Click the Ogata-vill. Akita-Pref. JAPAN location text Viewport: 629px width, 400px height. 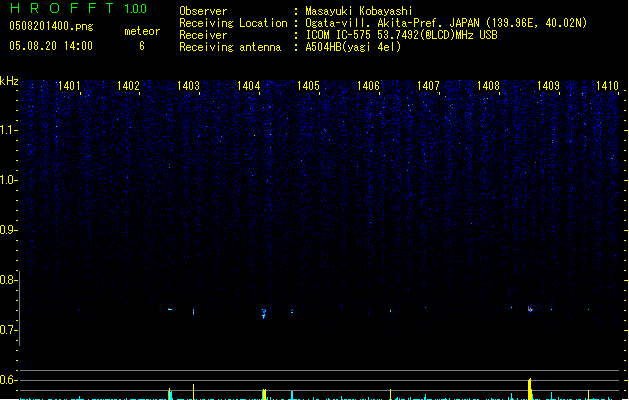tap(446, 23)
